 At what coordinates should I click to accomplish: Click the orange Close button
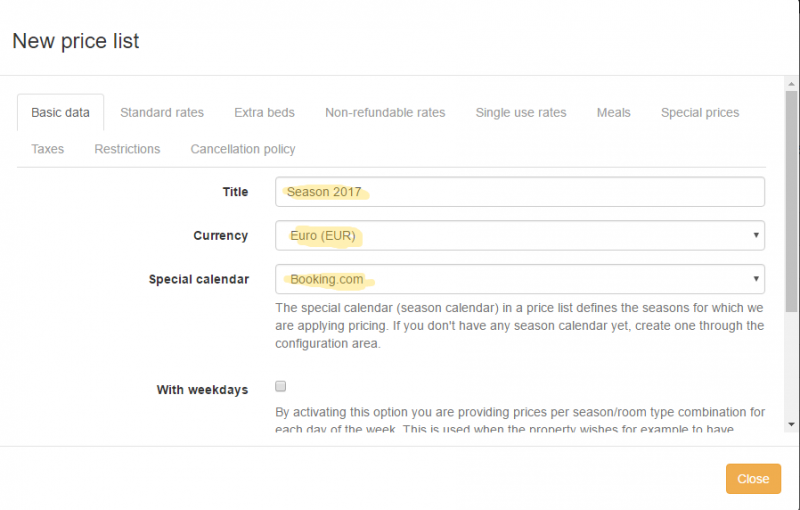pyautogui.click(x=753, y=479)
